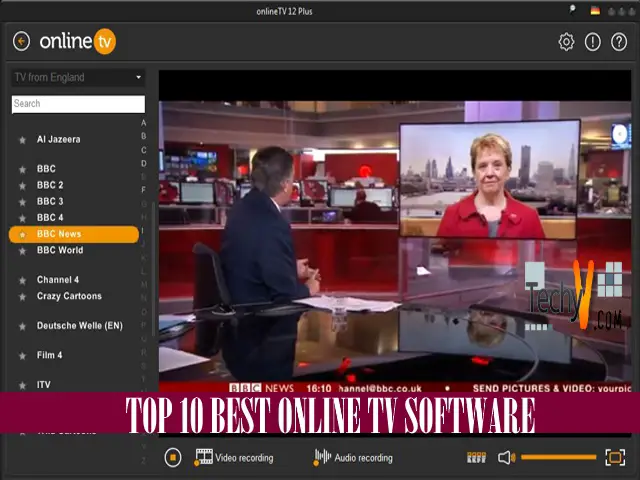Select the BBC 2 channel

coord(50,185)
